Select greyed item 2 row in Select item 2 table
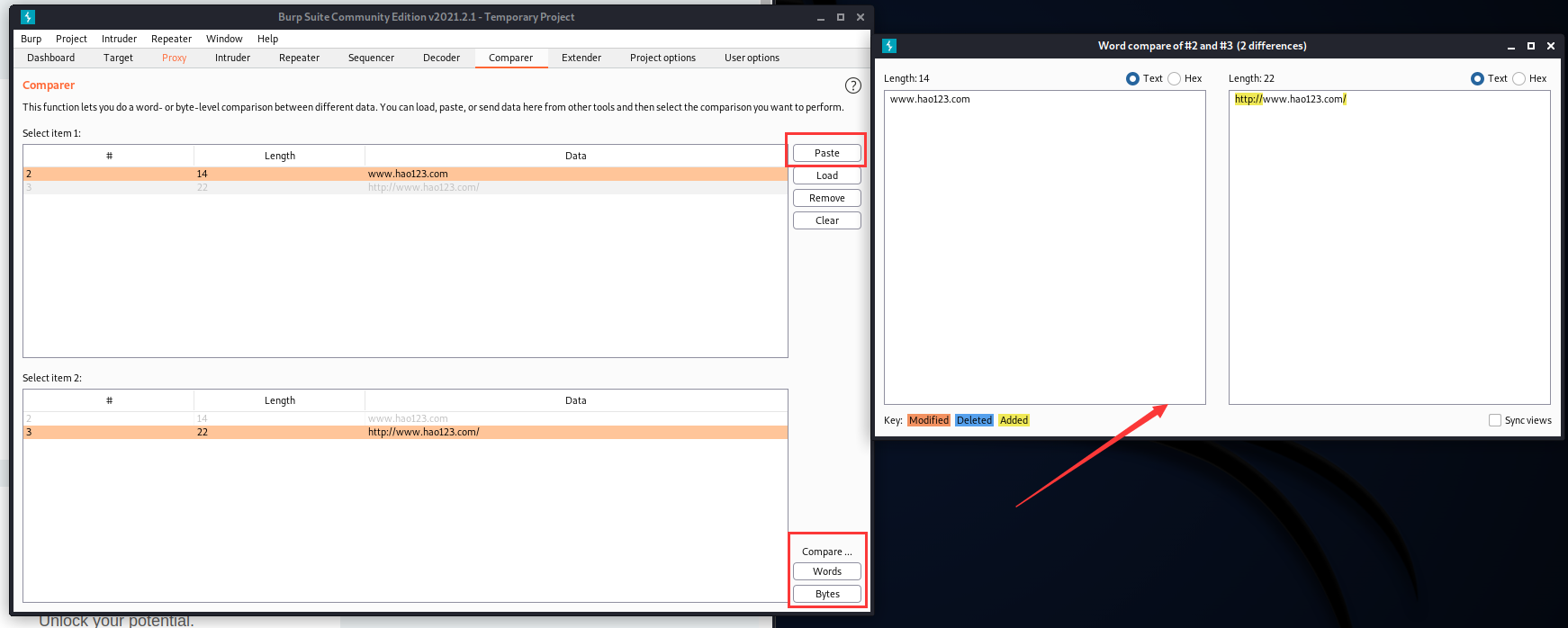This screenshot has width=1568, height=628. 405,418
